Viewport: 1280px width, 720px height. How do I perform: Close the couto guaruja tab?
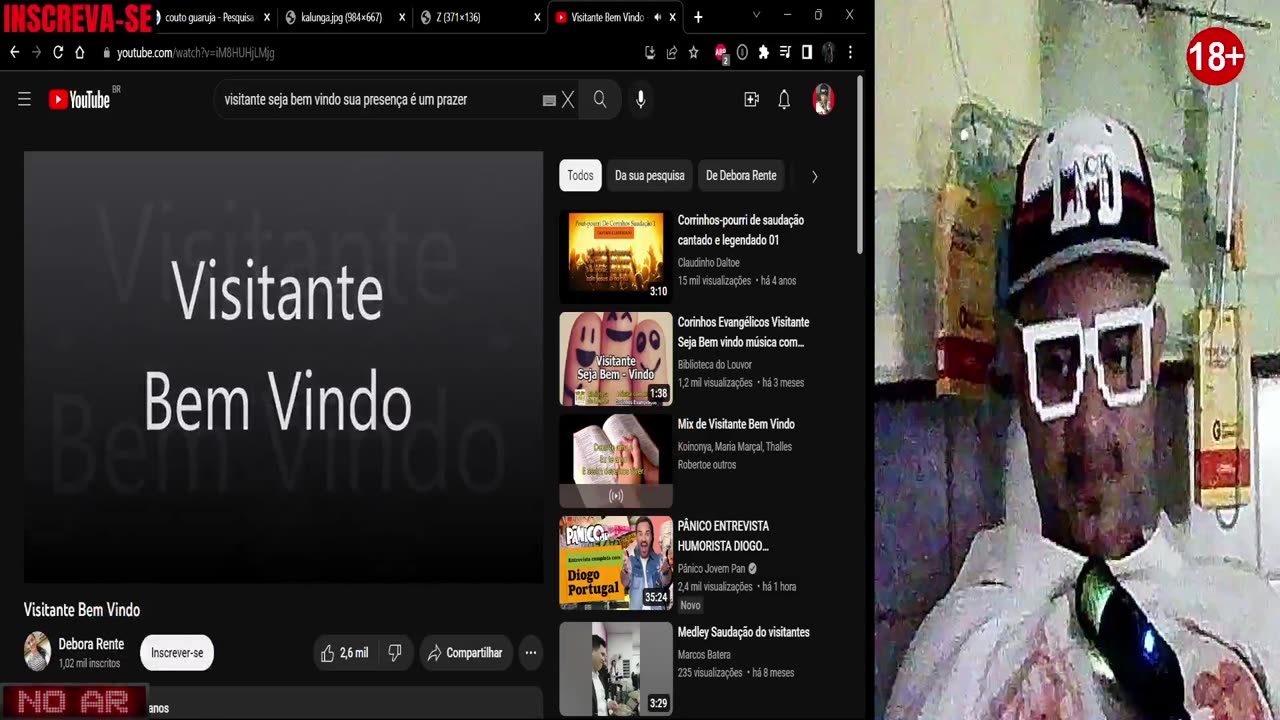click(267, 17)
